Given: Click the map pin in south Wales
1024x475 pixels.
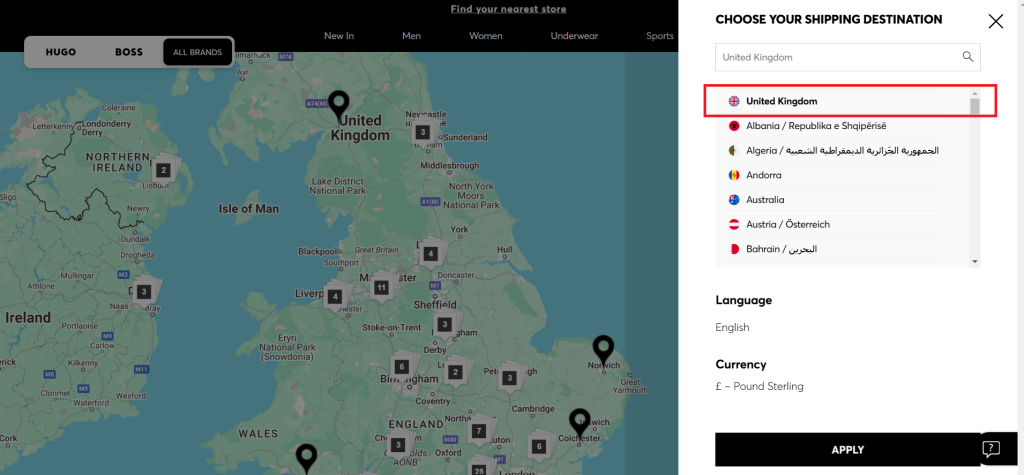Looking at the screenshot, I should point(307,458).
